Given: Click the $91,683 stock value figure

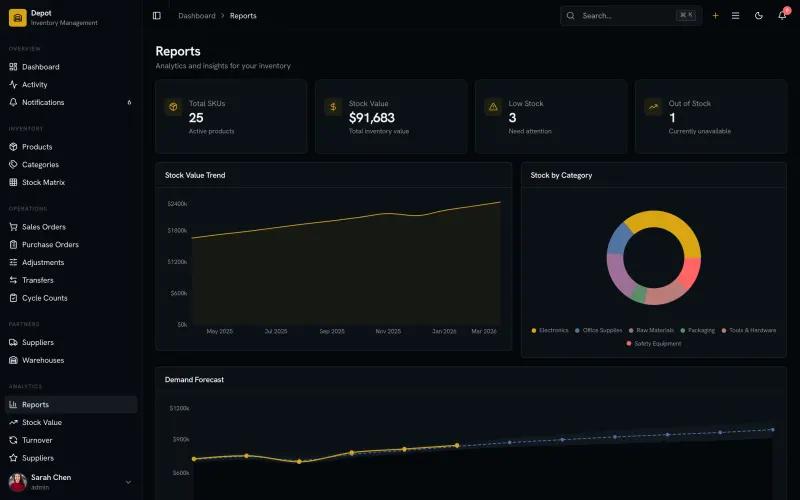Looking at the screenshot, I should (371, 118).
